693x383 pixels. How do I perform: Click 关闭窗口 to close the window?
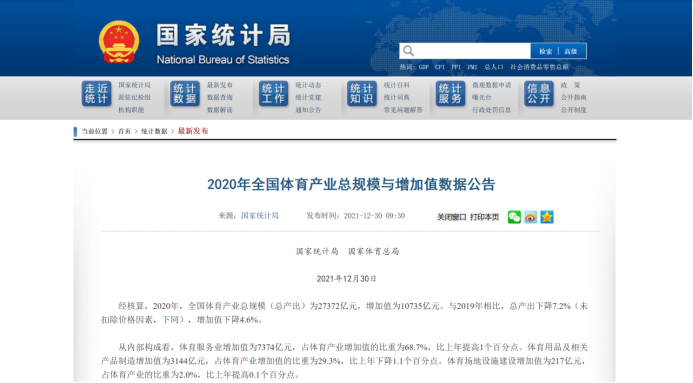pyautogui.click(x=452, y=217)
